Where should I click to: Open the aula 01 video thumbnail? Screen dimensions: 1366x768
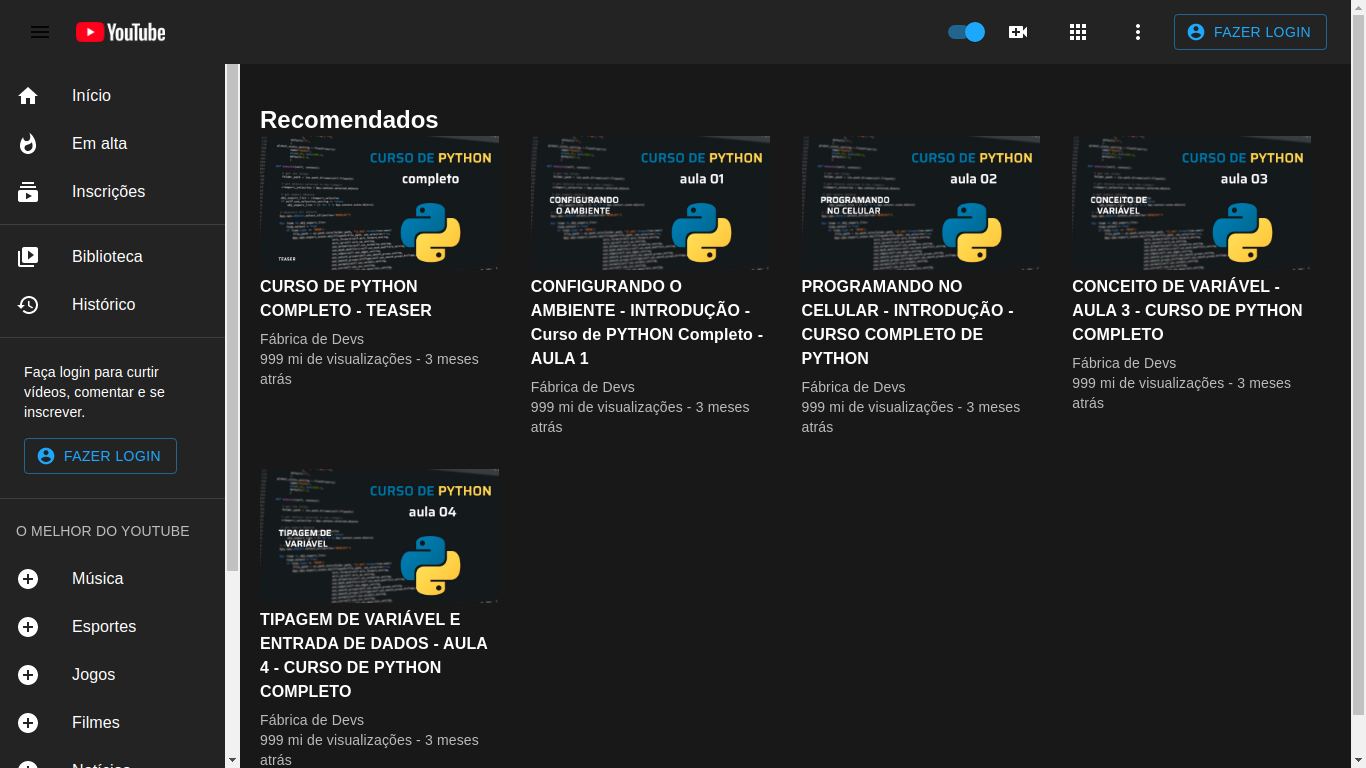[x=650, y=203]
